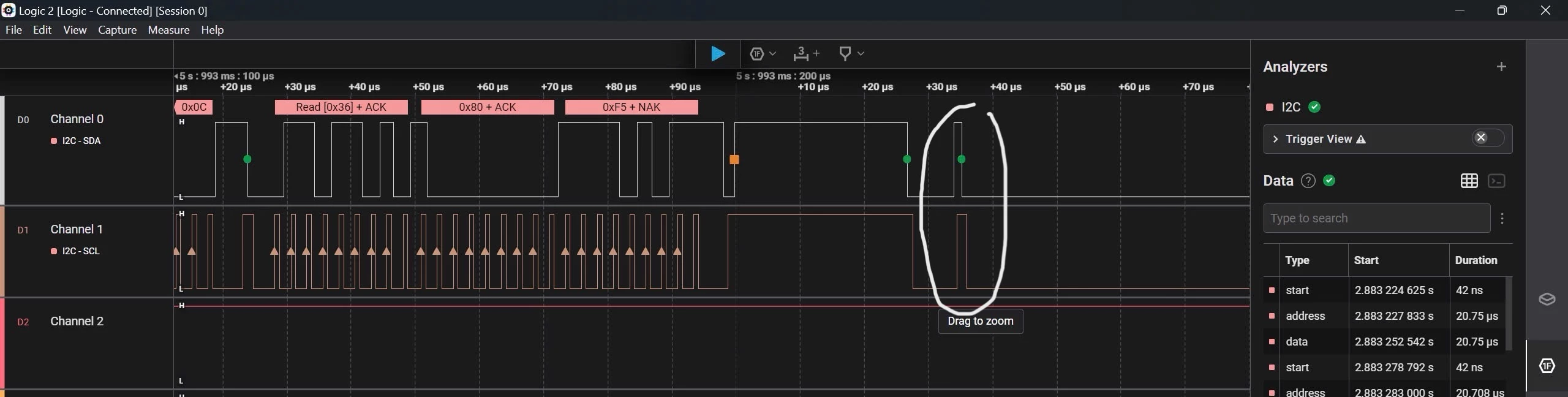Screen dimensions: 1568x397
Task: Click the I2C analyzer green status check
Action: coord(1314,107)
